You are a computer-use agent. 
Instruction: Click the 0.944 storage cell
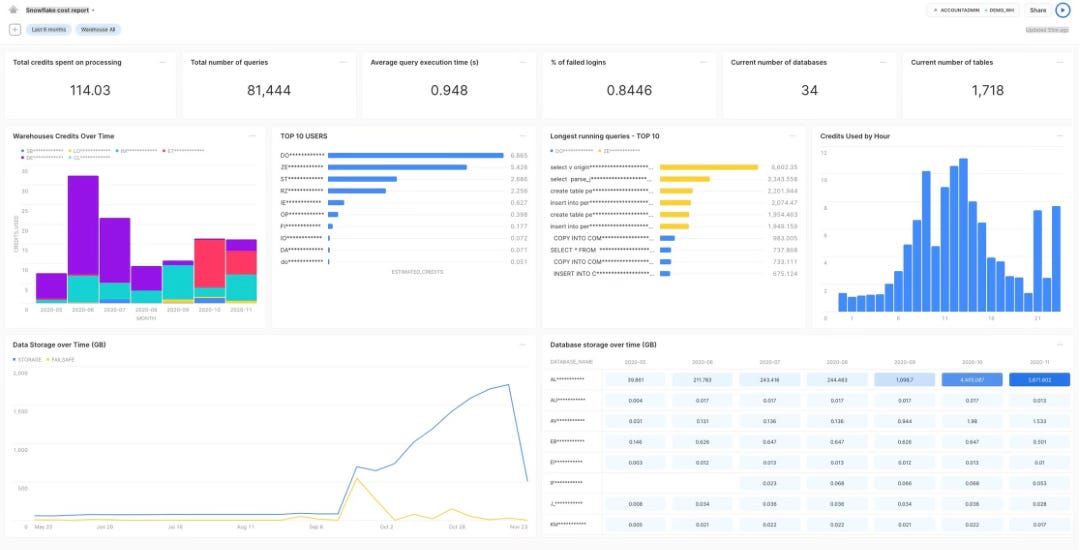point(904,421)
